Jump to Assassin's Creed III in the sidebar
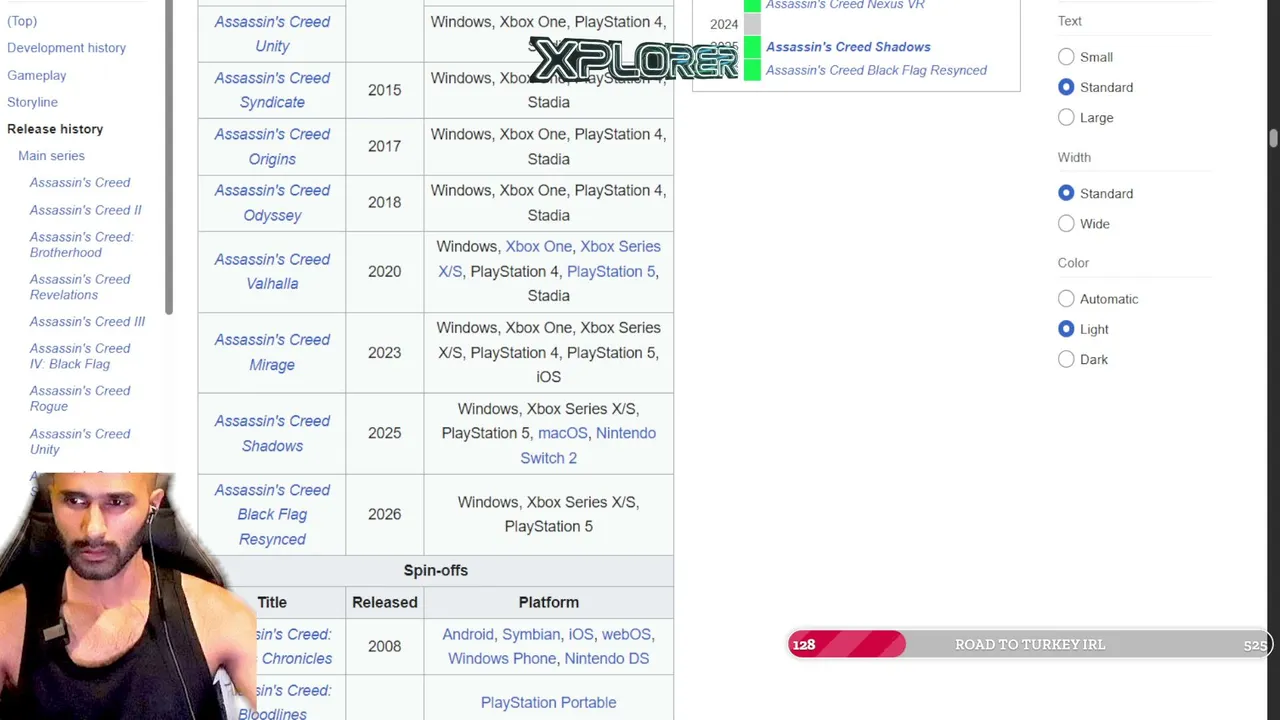The width and height of the screenshot is (1280, 720). tap(87, 322)
